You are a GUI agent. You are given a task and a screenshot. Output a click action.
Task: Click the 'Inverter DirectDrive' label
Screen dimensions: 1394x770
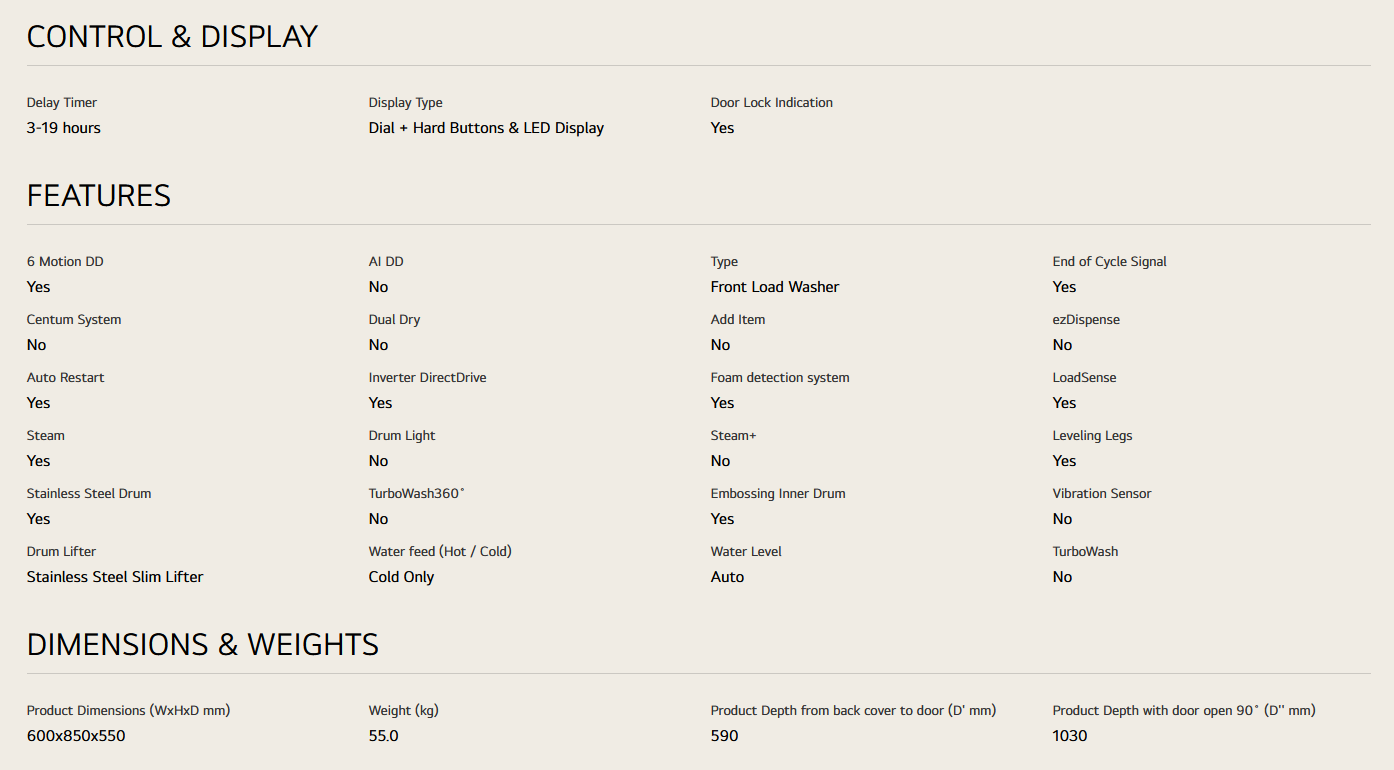(x=427, y=378)
